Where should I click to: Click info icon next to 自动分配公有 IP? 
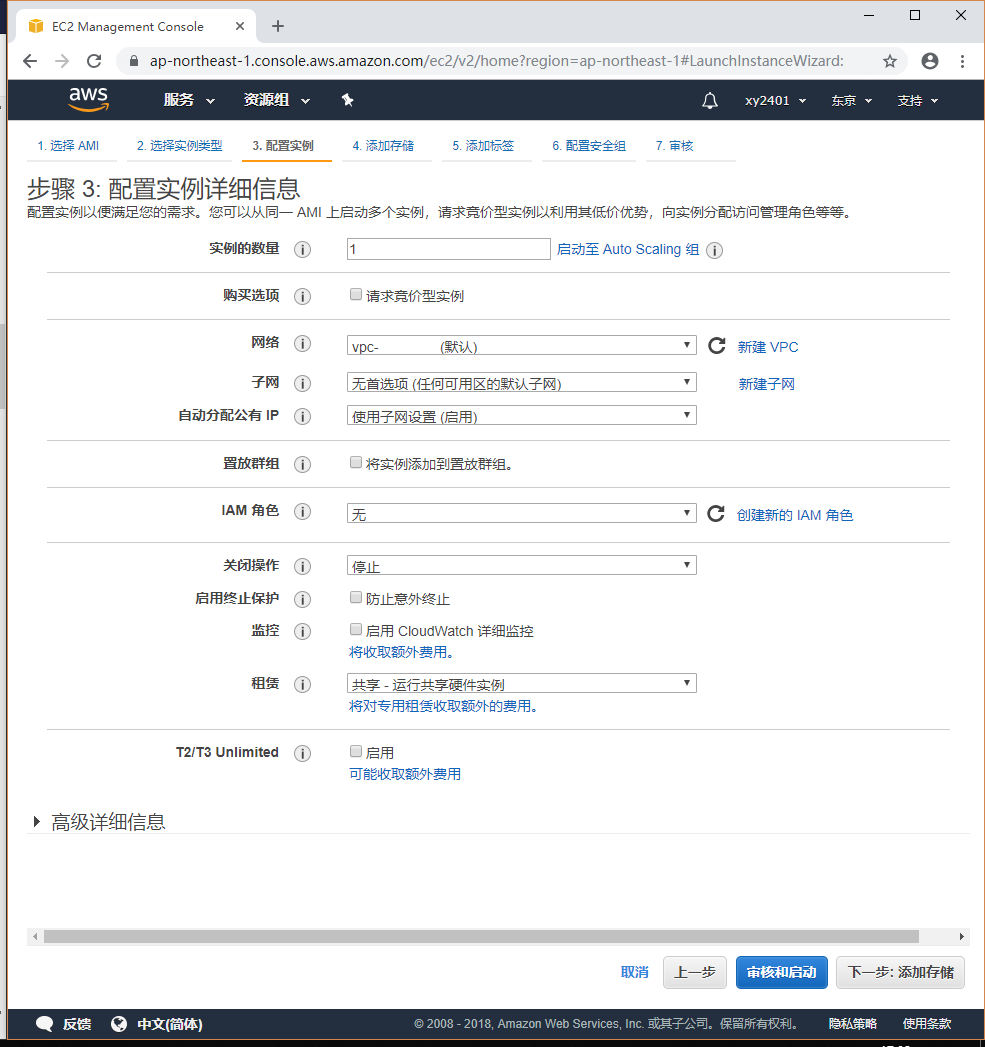(303, 417)
